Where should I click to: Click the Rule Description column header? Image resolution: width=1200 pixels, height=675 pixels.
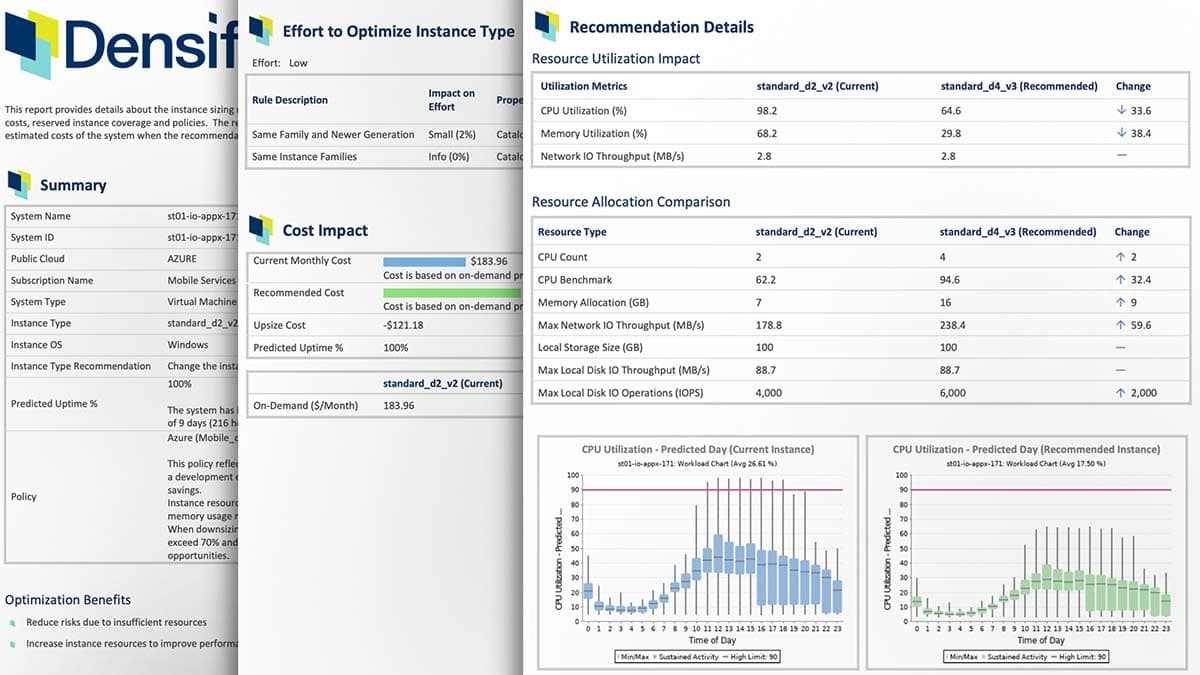click(x=290, y=100)
